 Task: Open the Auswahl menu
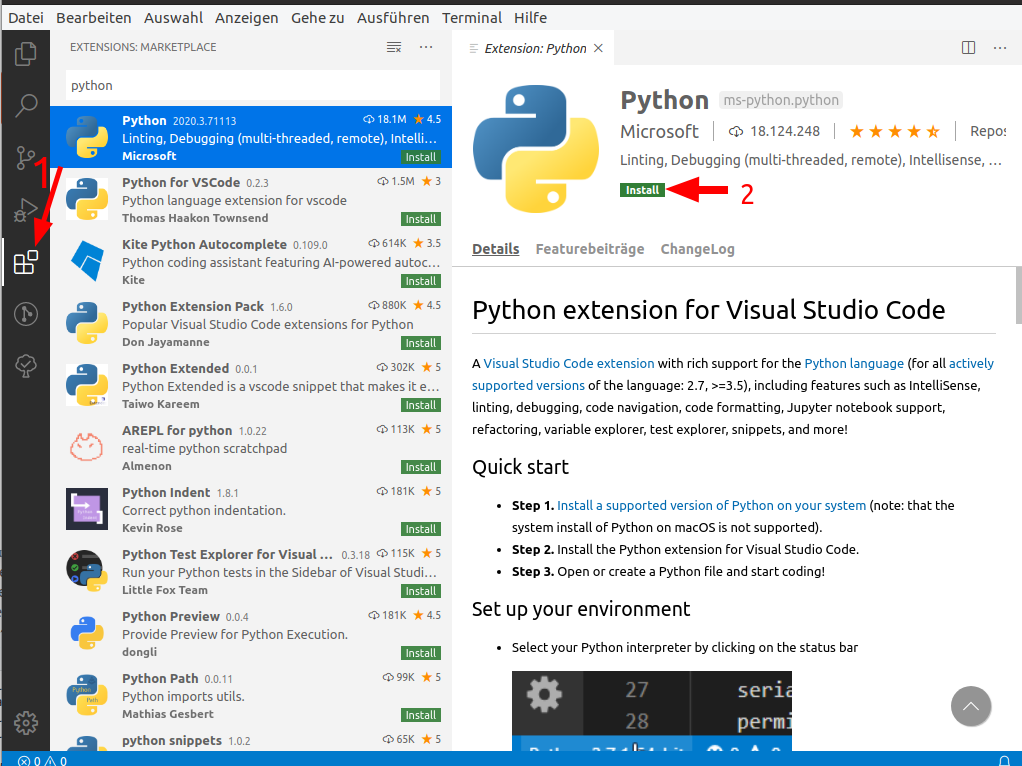pyautogui.click(x=173, y=18)
